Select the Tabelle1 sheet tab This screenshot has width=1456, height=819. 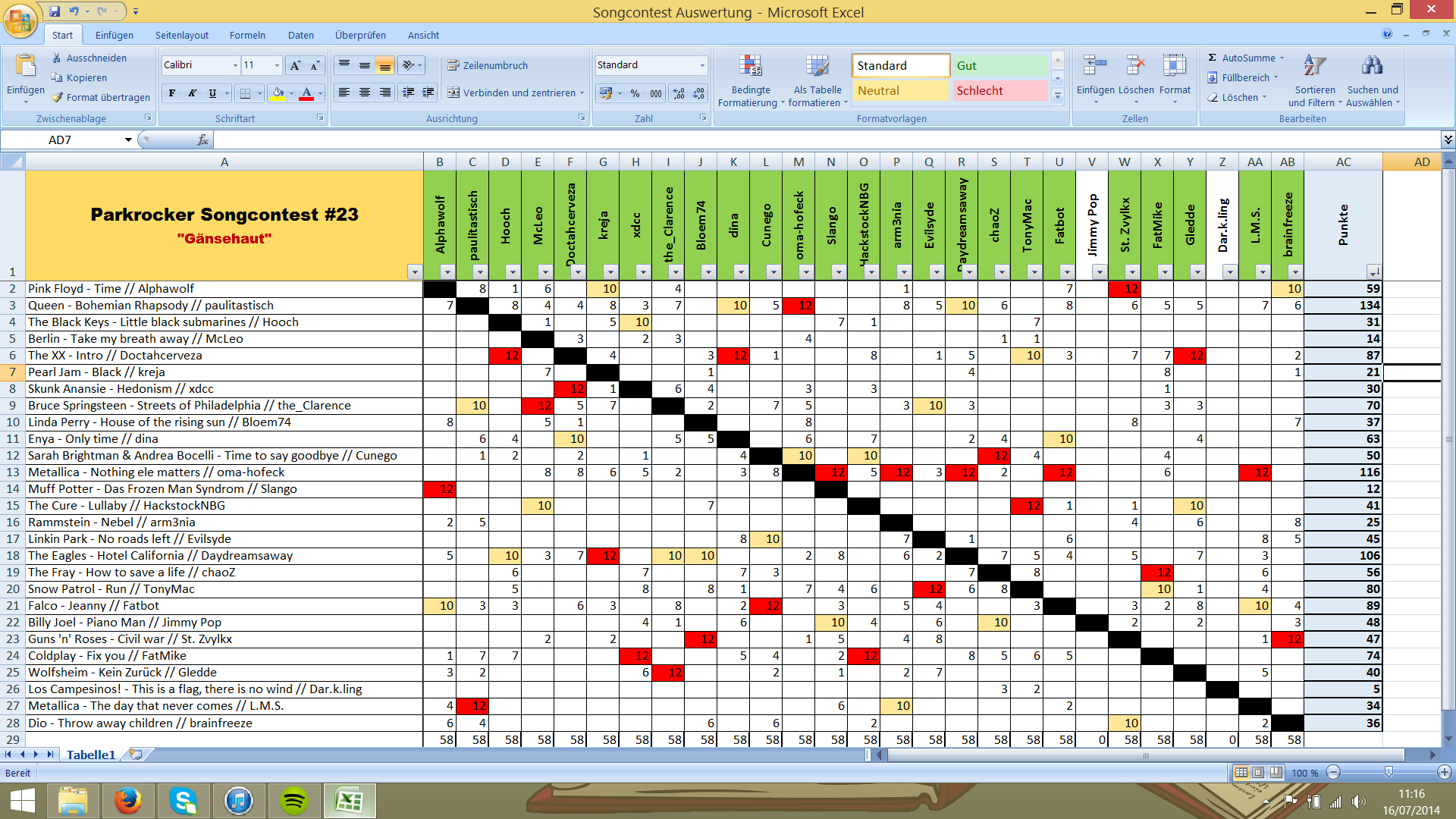(91, 755)
